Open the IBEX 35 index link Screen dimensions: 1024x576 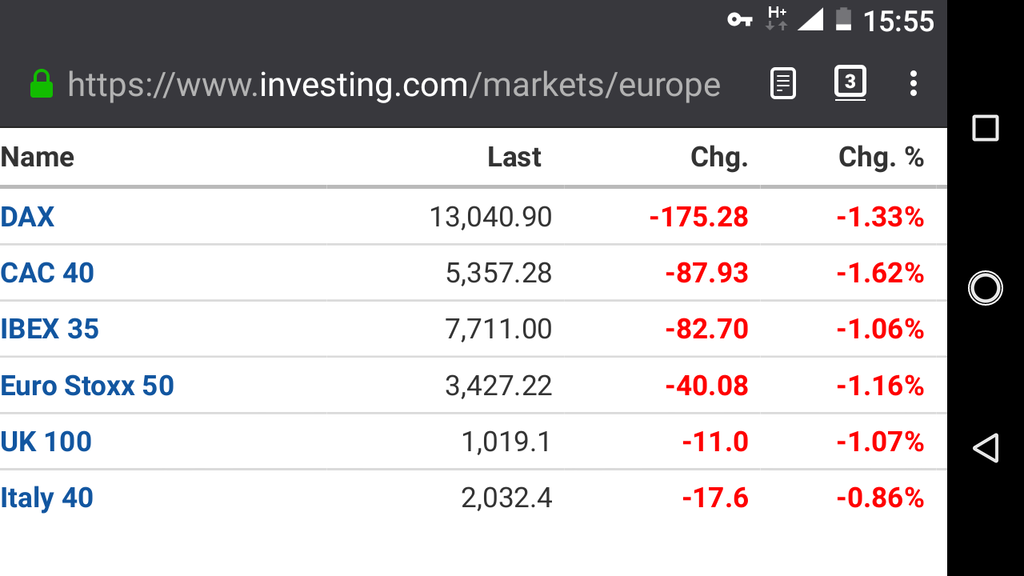tap(50, 329)
